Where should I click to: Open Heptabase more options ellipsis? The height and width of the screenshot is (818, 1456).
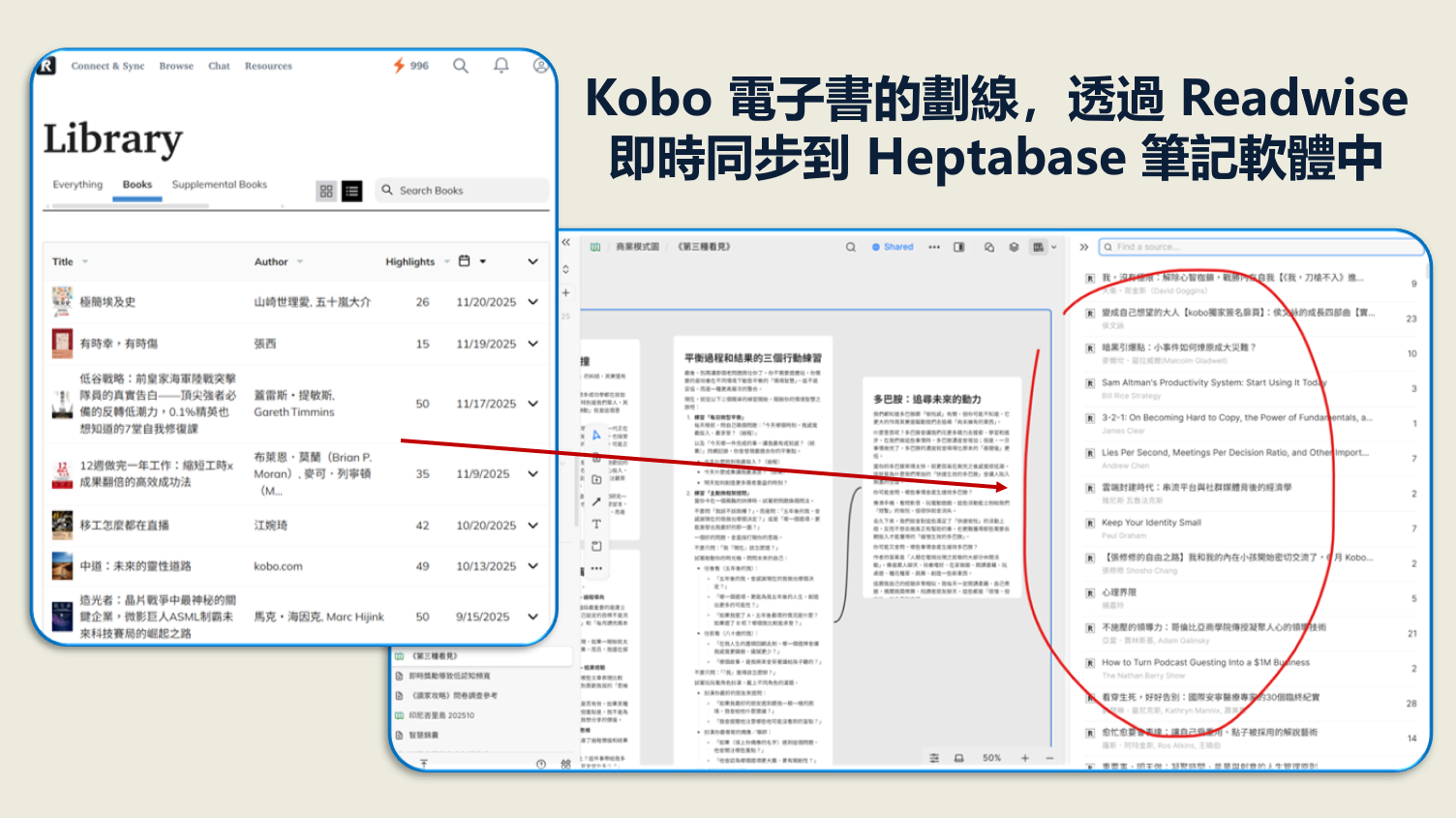(934, 247)
